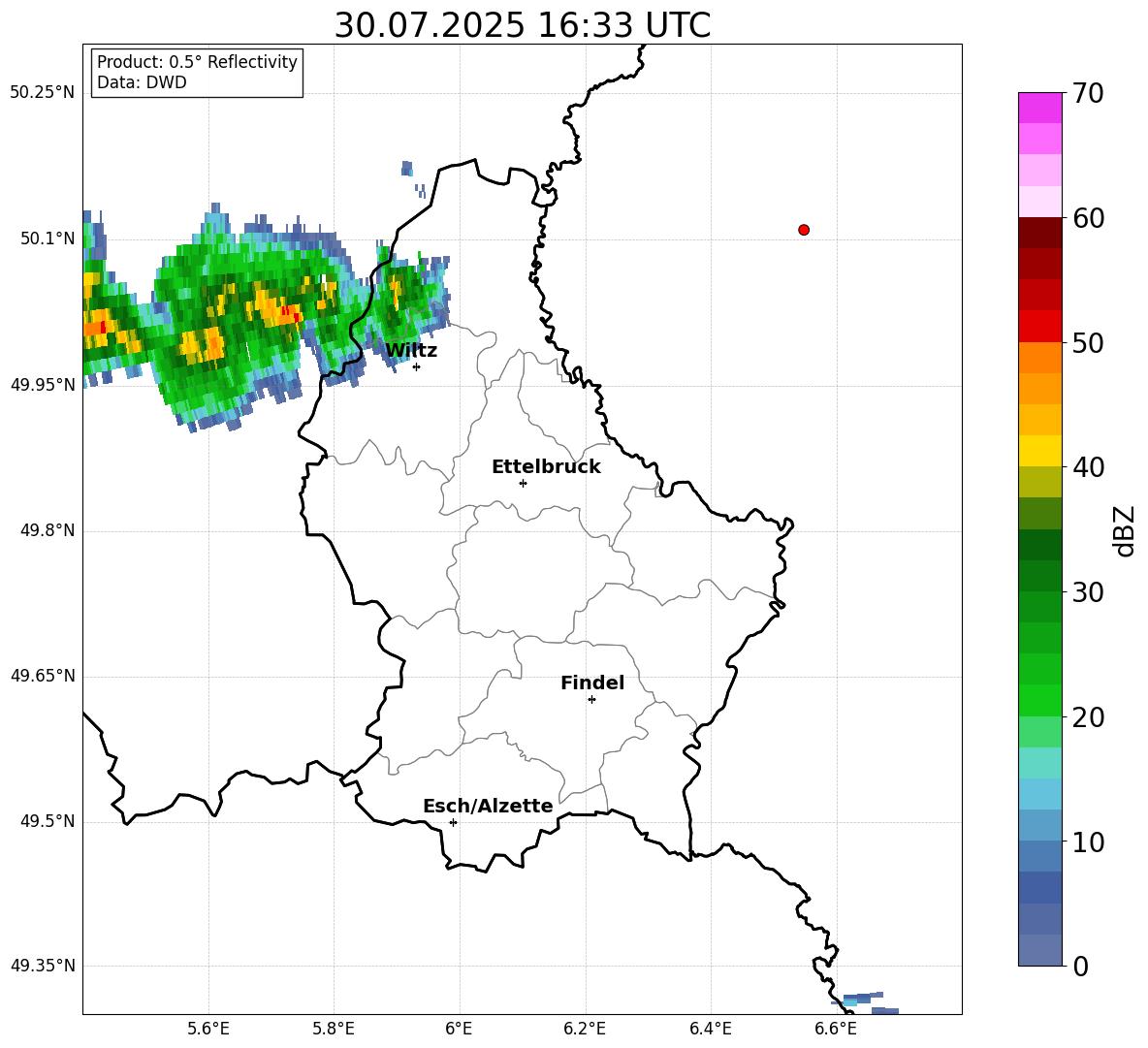Click the isolated blue echo north of Luxembourg
1148x1048 pixels.
point(407,169)
